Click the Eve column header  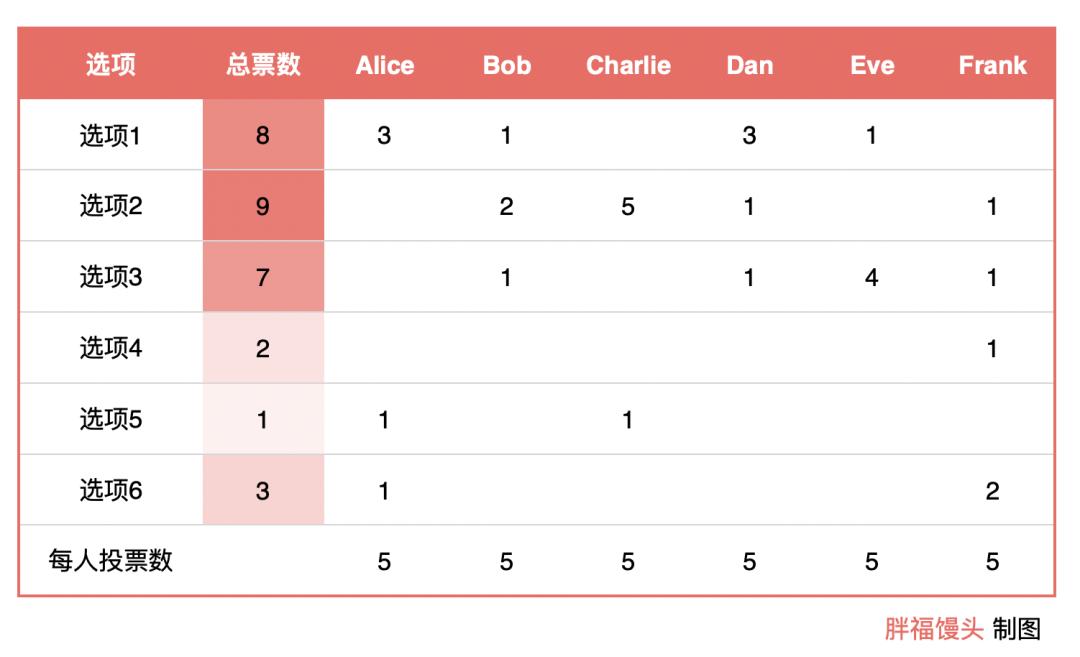pyautogui.click(x=872, y=65)
